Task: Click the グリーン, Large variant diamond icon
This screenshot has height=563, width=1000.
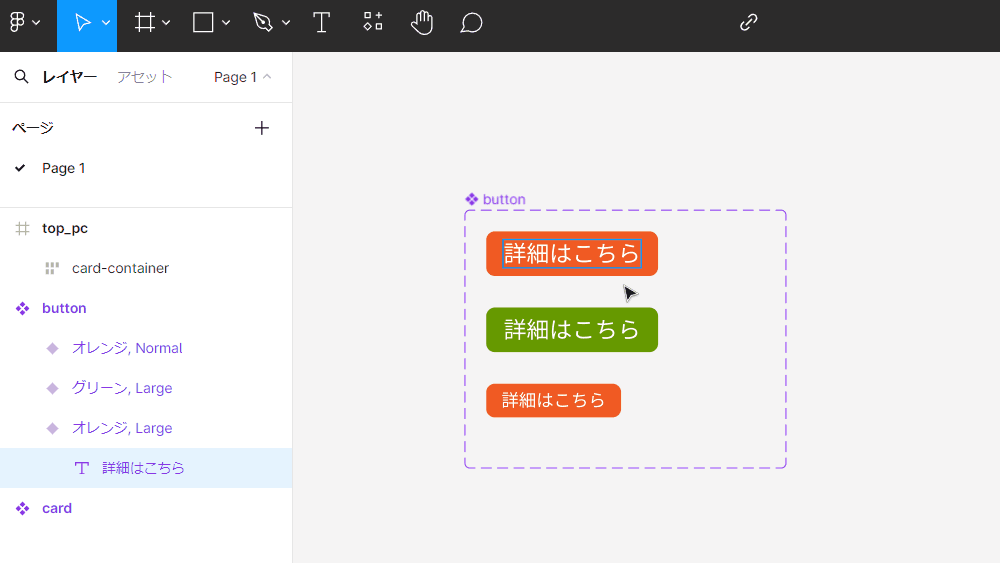Action: [52, 388]
